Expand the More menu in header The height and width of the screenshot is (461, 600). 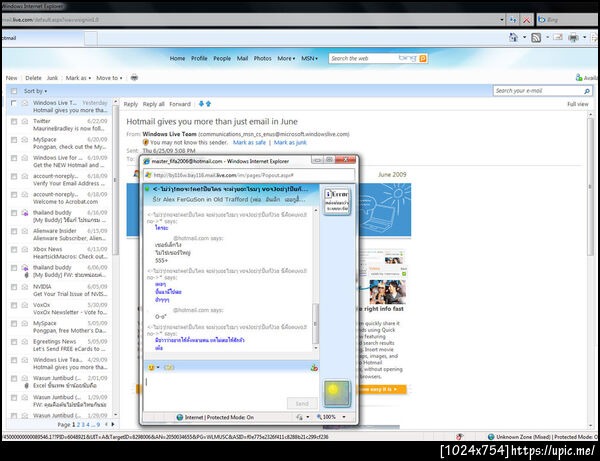[286, 59]
